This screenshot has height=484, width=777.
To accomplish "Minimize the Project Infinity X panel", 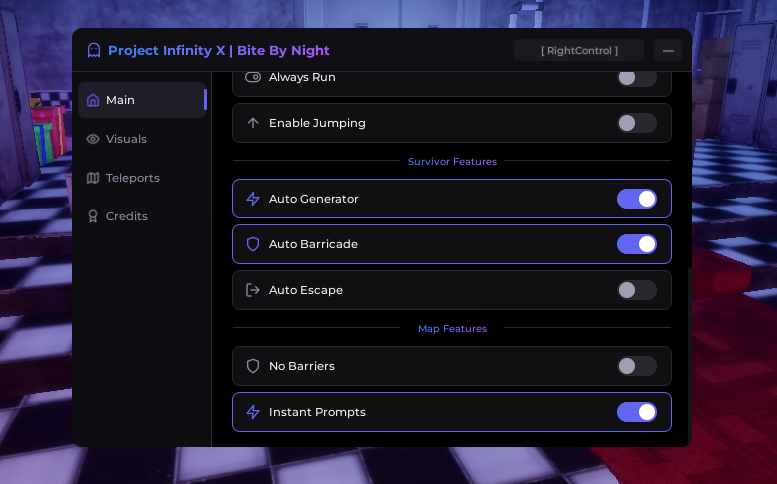I will click(x=668, y=51).
